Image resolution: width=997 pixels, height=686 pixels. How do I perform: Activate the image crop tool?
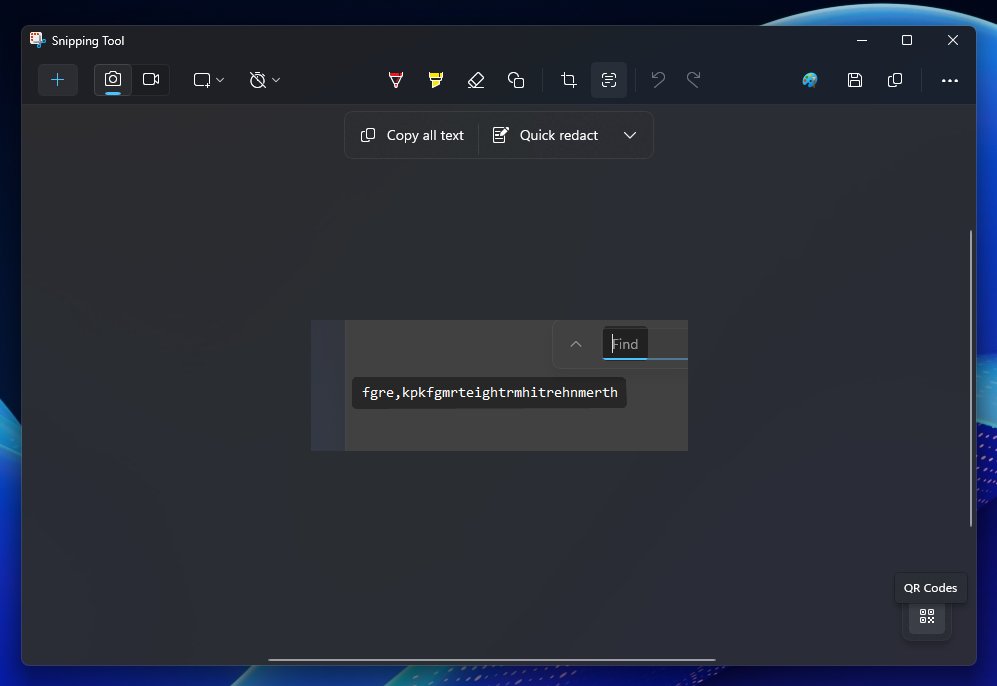pyautogui.click(x=568, y=80)
